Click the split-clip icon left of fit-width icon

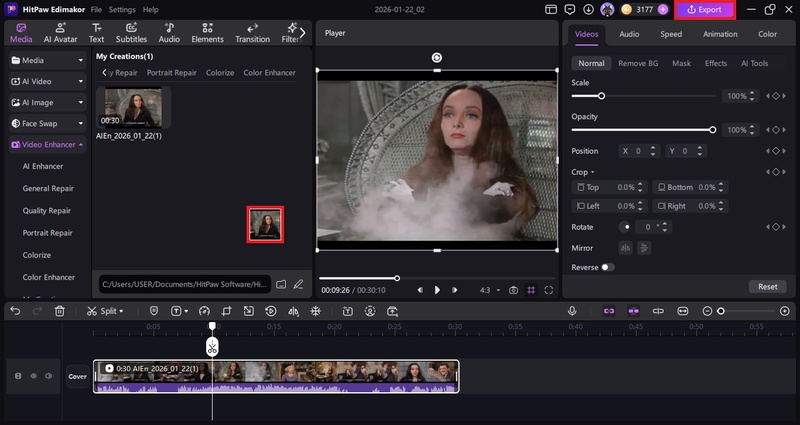pos(658,311)
